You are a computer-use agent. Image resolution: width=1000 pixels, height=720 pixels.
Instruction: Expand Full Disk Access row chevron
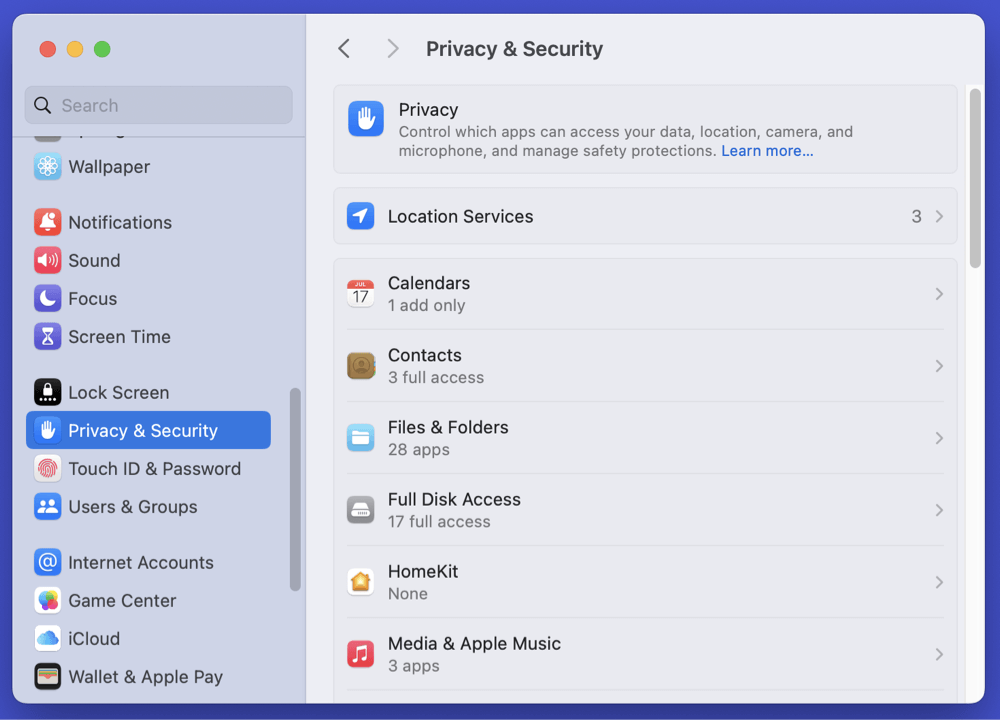pos(939,510)
